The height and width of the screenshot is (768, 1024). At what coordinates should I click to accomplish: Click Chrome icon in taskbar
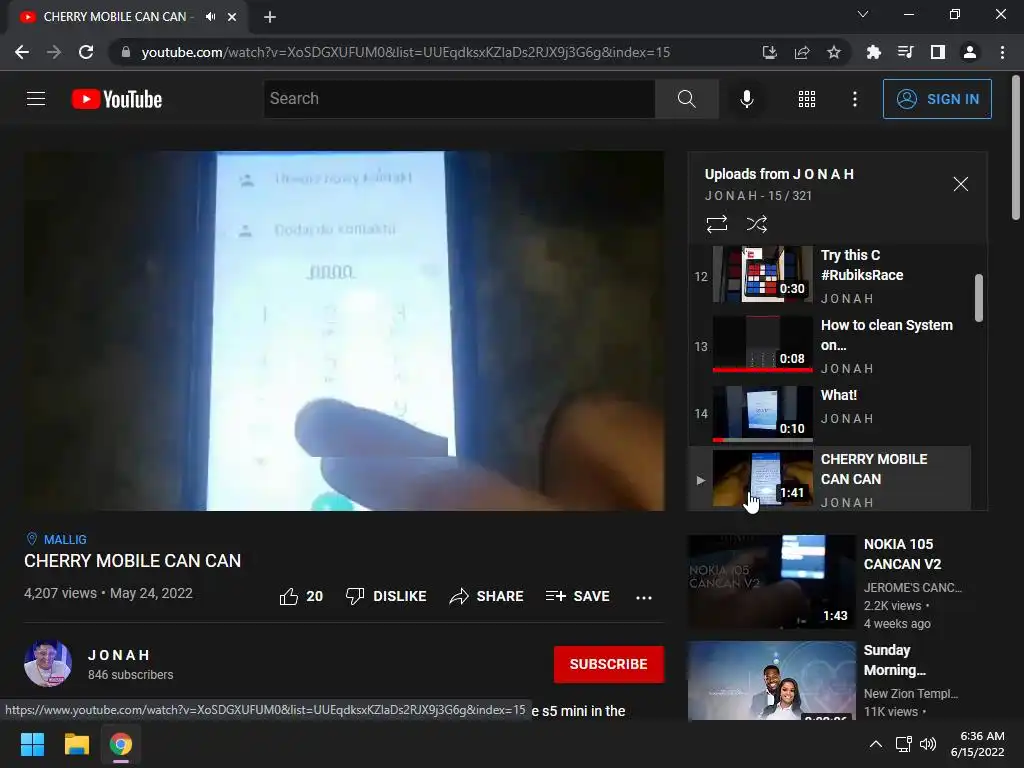pos(121,744)
